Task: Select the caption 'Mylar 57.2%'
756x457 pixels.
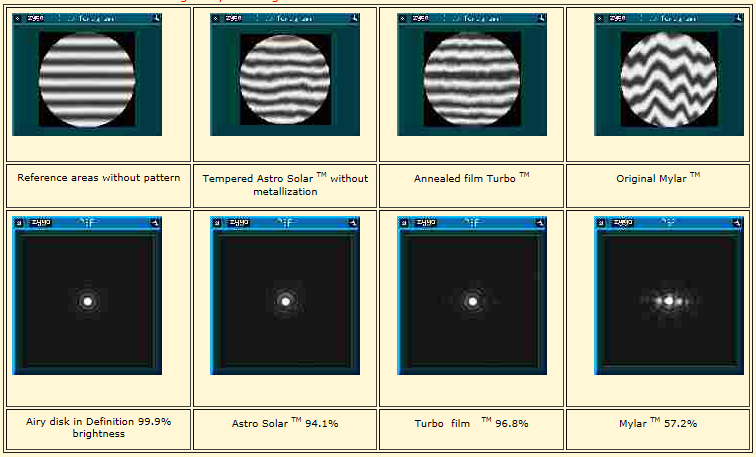Action: (x=658, y=423)
